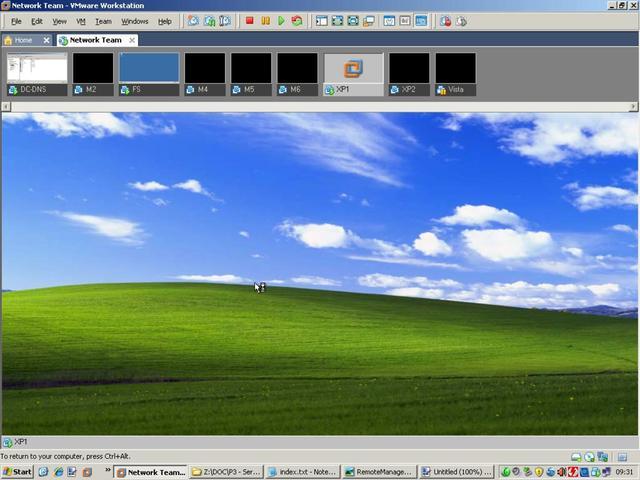
Task: Close the Network Team tab
Action: (132, 40)
